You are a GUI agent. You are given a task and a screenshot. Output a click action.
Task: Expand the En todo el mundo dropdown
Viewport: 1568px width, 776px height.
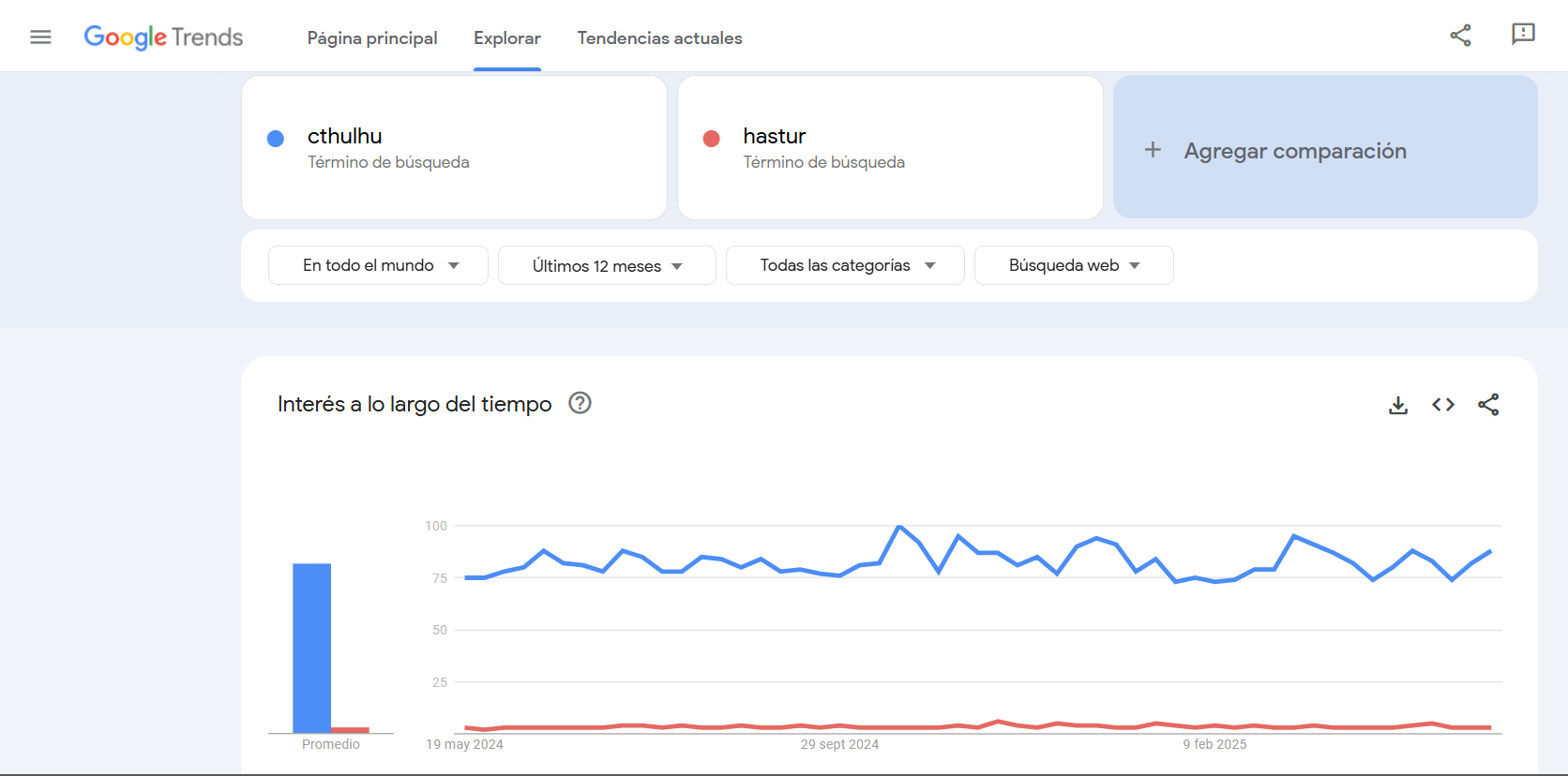pyautogui.click(x=378, y=265)
